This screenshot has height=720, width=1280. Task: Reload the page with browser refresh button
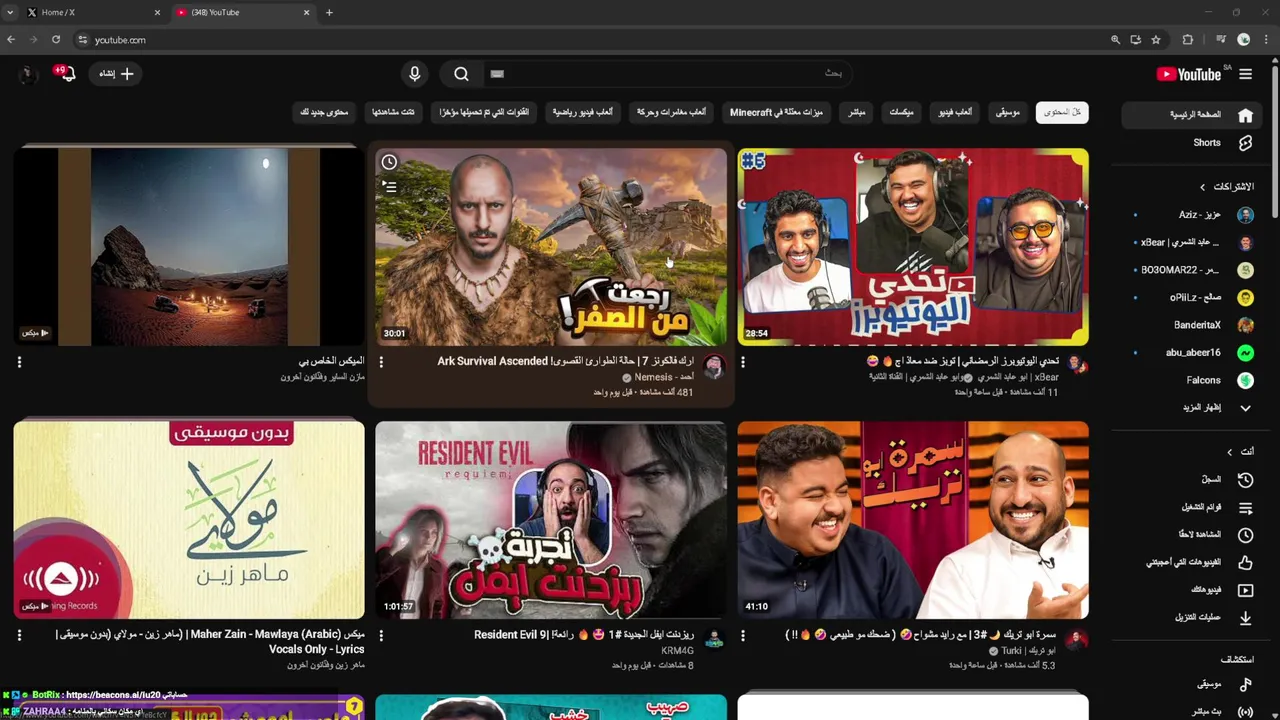coord(56,40)
